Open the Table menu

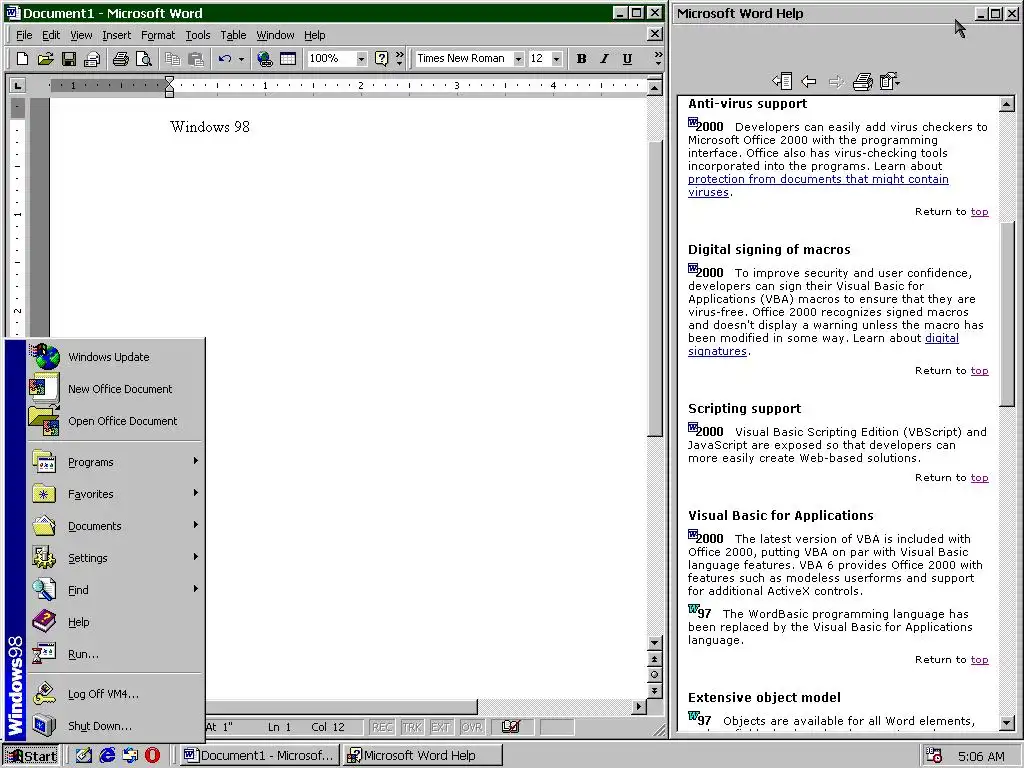click(x=233, y=35)
